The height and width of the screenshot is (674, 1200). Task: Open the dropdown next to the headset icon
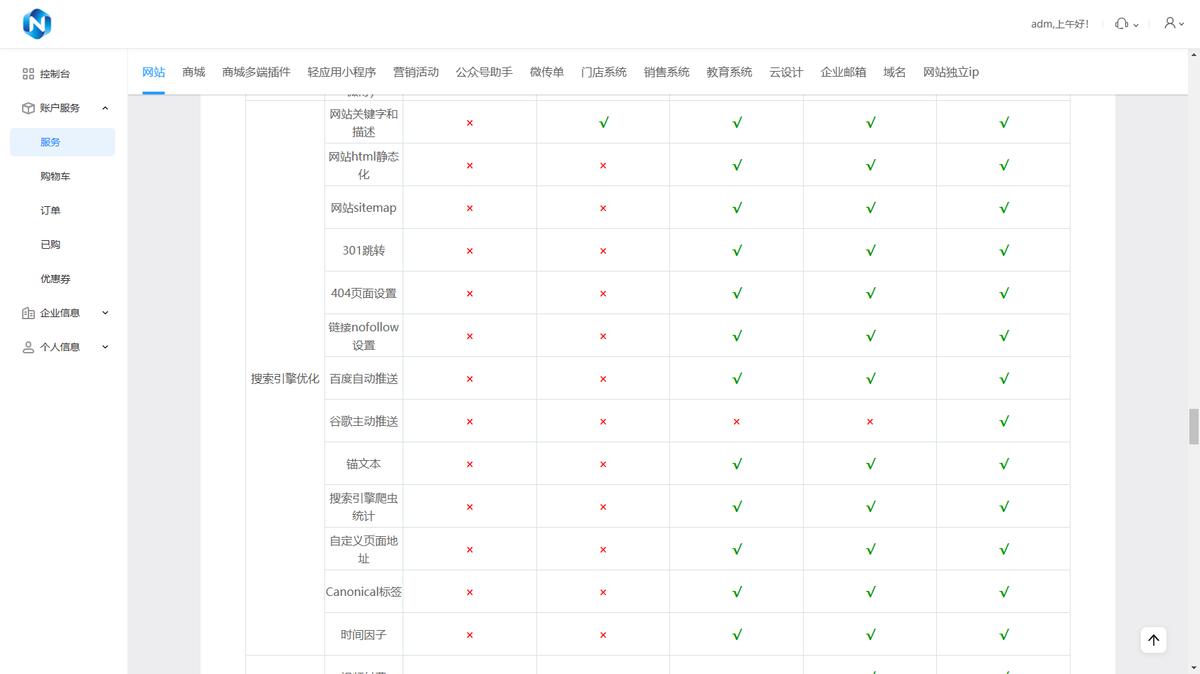[1135, 25]
